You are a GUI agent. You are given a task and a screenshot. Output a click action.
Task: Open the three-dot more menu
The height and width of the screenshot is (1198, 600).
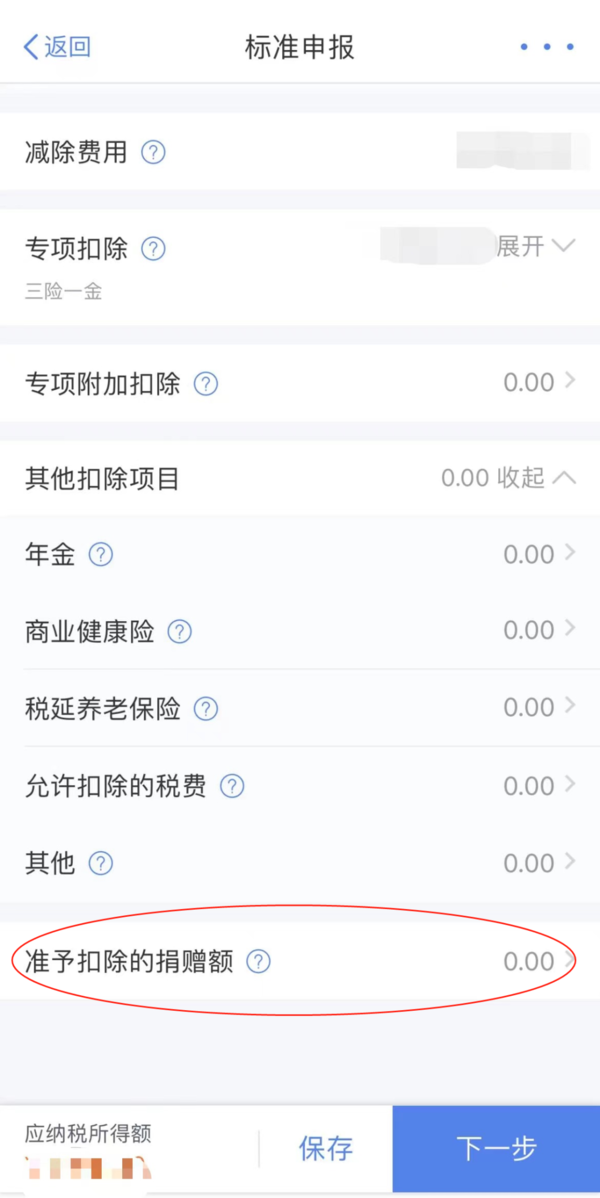click(546, 47)
